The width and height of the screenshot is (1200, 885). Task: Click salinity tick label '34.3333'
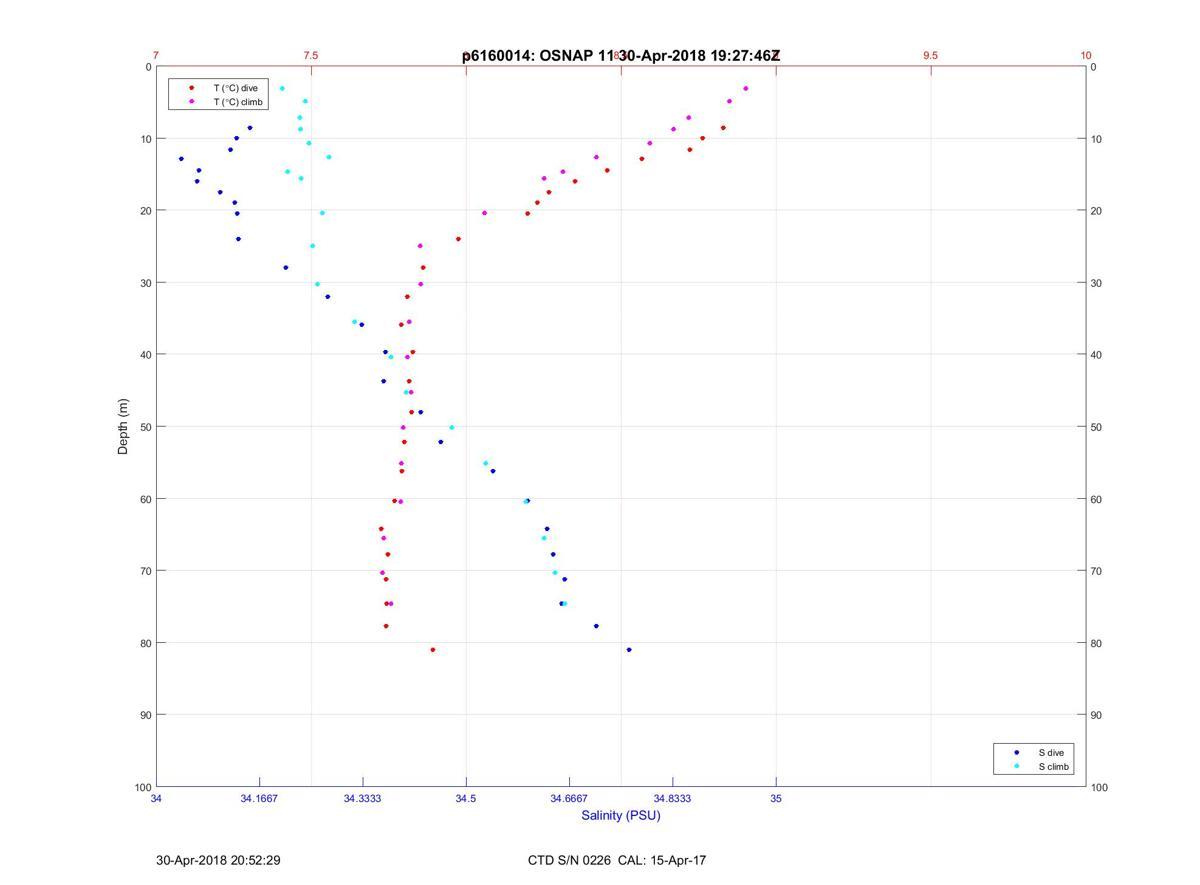[x=362, y=799]
